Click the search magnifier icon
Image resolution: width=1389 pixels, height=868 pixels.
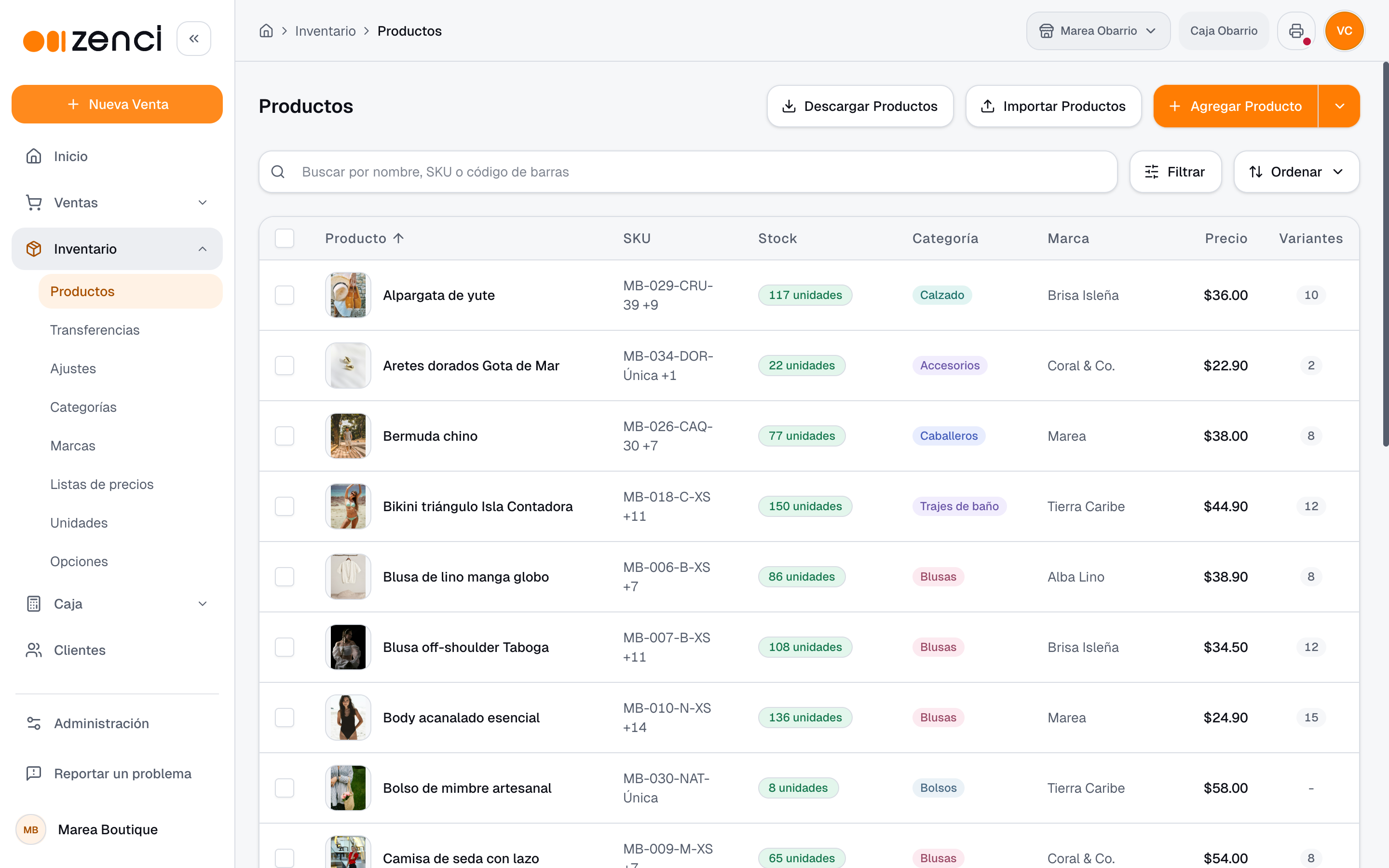[278, 172]
